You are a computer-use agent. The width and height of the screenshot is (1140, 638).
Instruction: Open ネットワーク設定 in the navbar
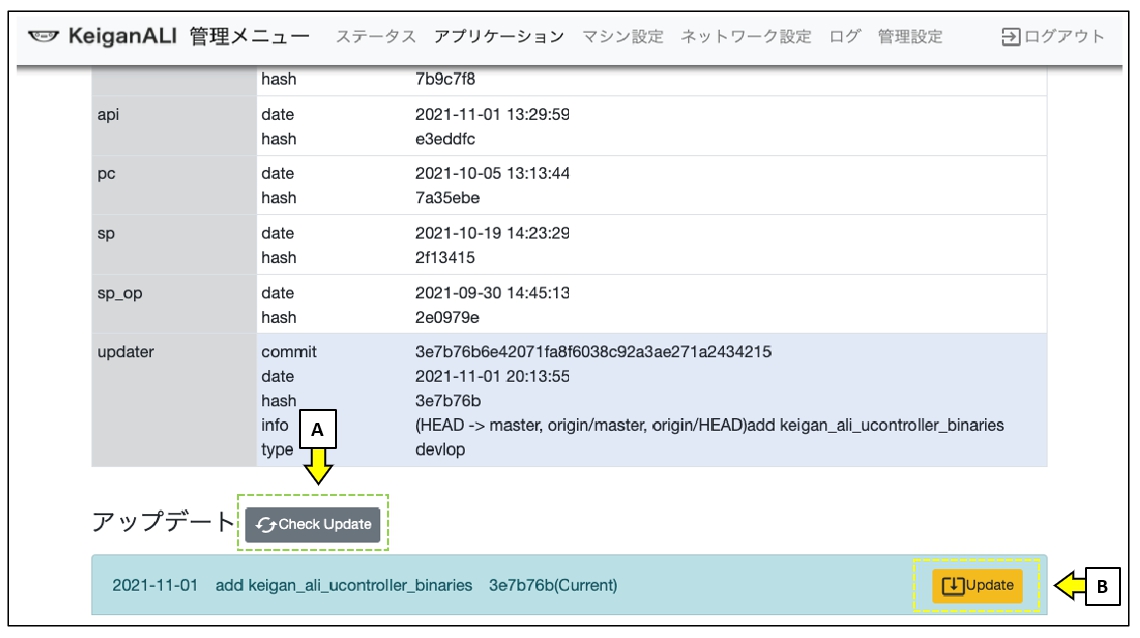[746, 37]
